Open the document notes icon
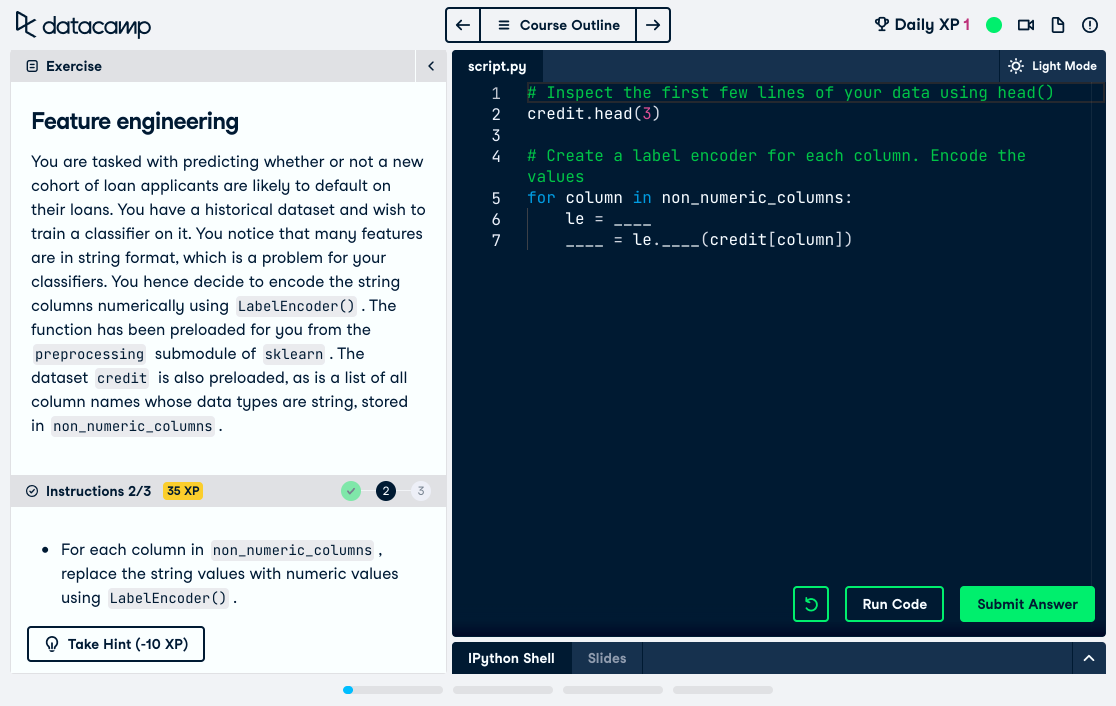 [1058, 25]
